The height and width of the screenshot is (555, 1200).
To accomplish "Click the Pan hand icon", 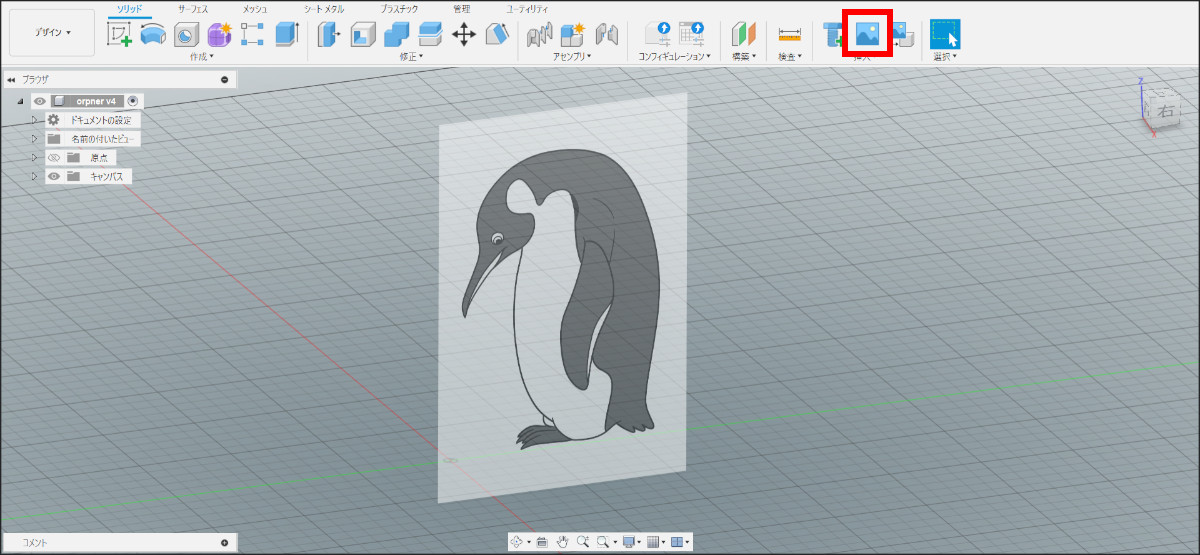I will tap(562, 542).
